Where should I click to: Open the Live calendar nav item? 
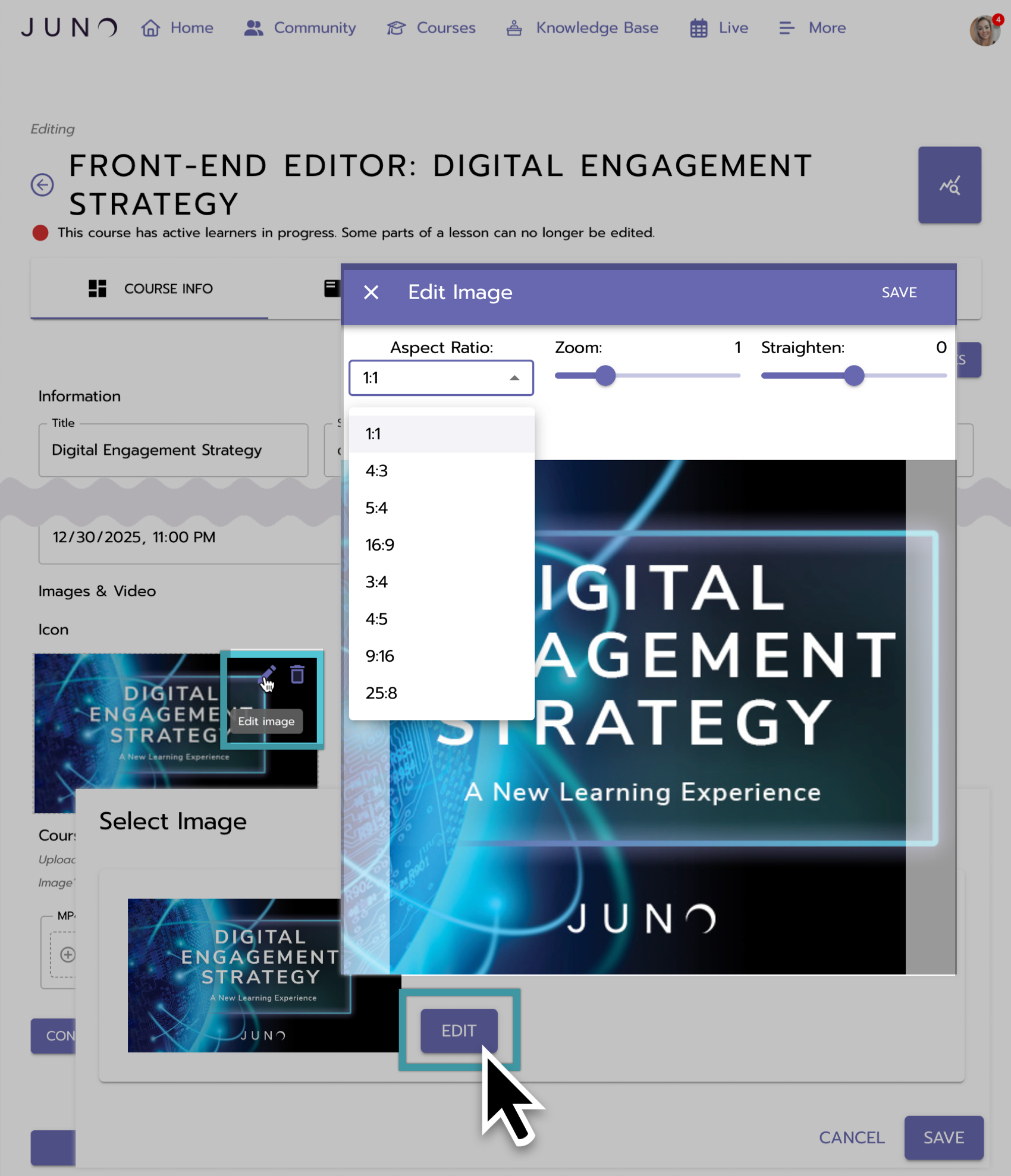click(x=719, y=28)
